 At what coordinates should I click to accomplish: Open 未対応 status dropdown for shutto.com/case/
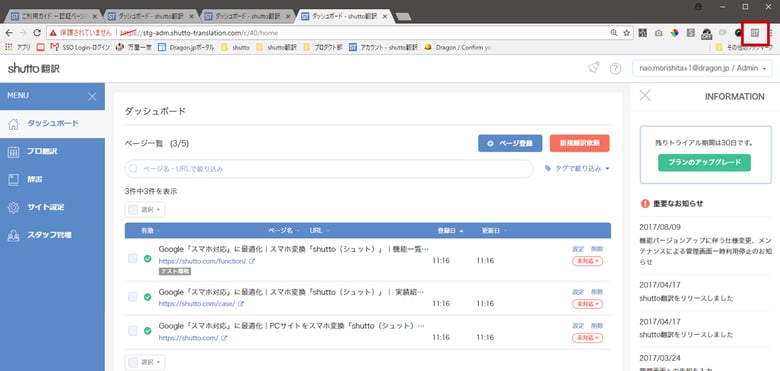(x=587, y=304)
